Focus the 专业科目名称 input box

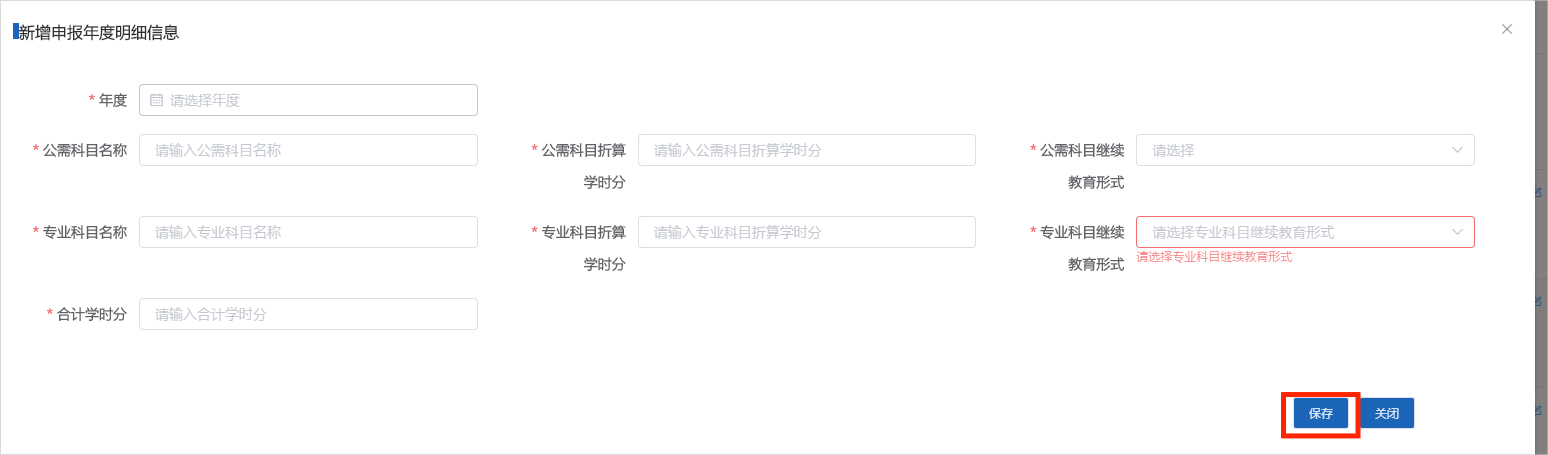pyautogui.click(x=308, y=232)
